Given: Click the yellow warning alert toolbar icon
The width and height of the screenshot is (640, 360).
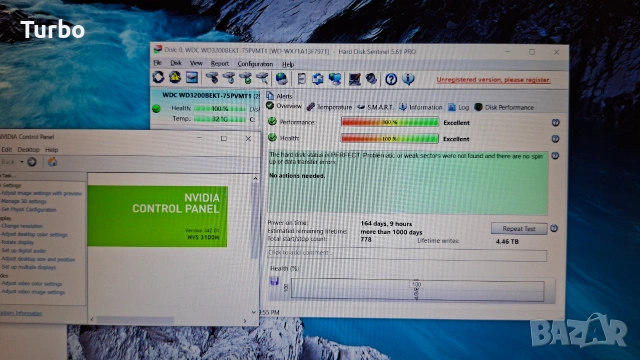Looking at the screenshot, I should coord(175,77).
